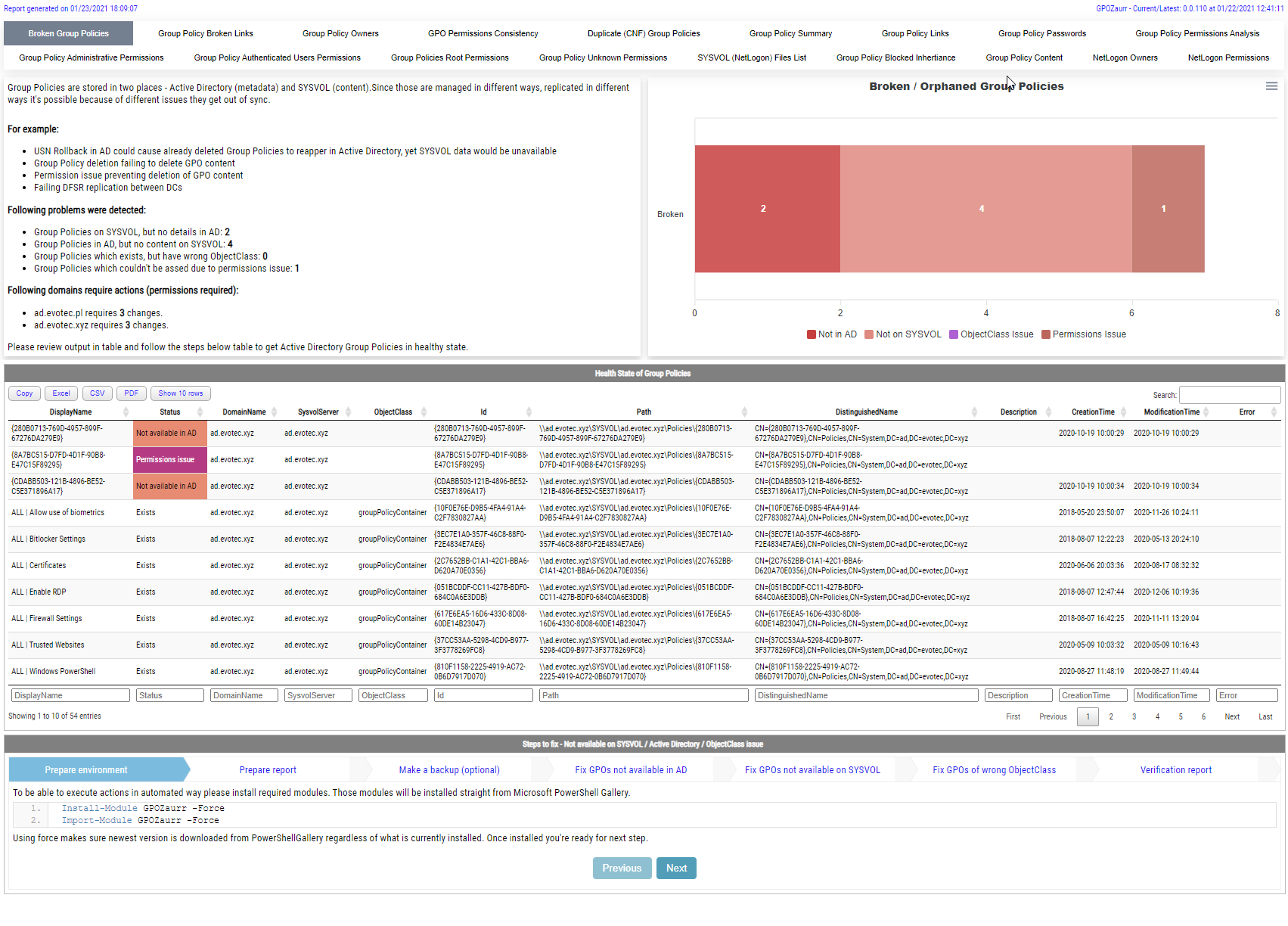The width and height of the screenshot is (1288, 926).
Task: Open the Group Policy Passwords tab
Action: (x=1041, y=33)
